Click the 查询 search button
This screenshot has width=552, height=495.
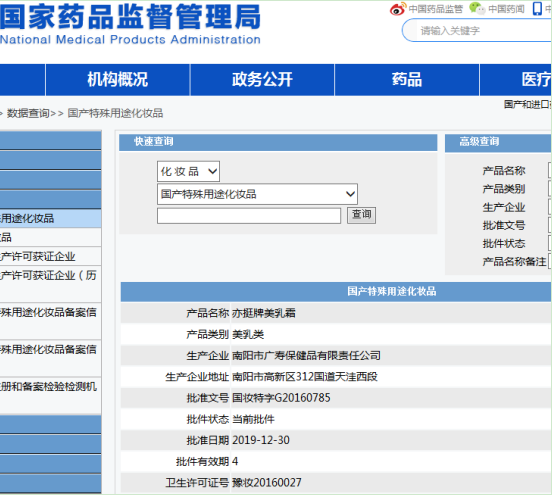pyautogui.click(x=362, y=215)
